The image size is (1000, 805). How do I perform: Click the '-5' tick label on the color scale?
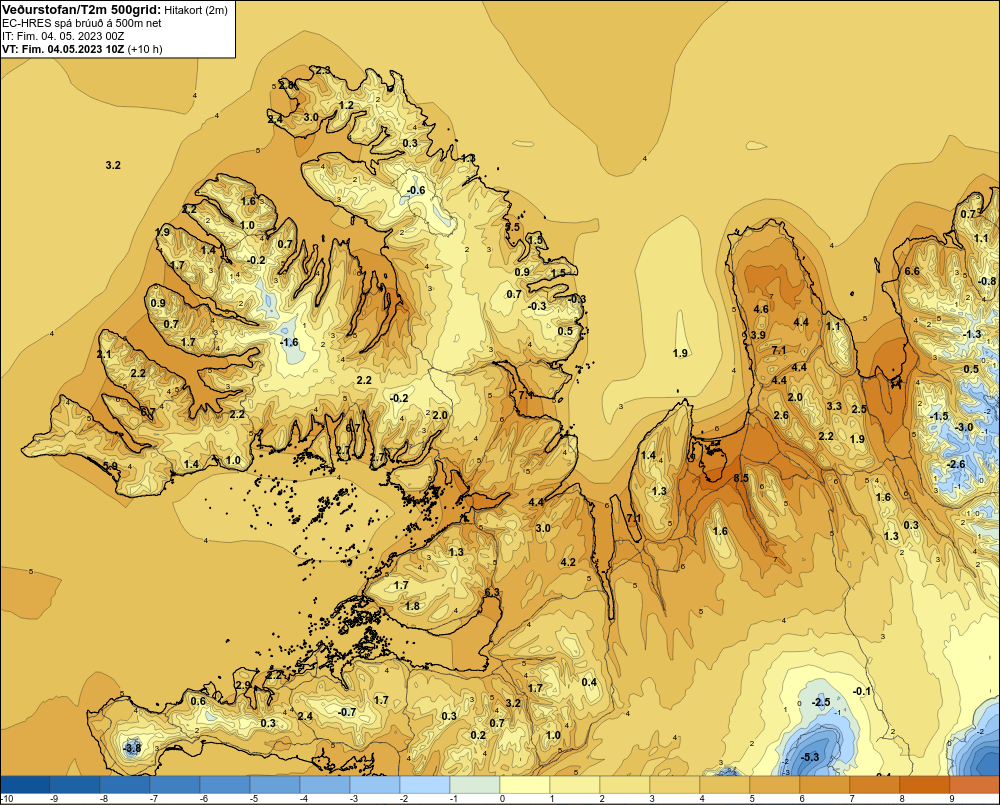(252, 799)
